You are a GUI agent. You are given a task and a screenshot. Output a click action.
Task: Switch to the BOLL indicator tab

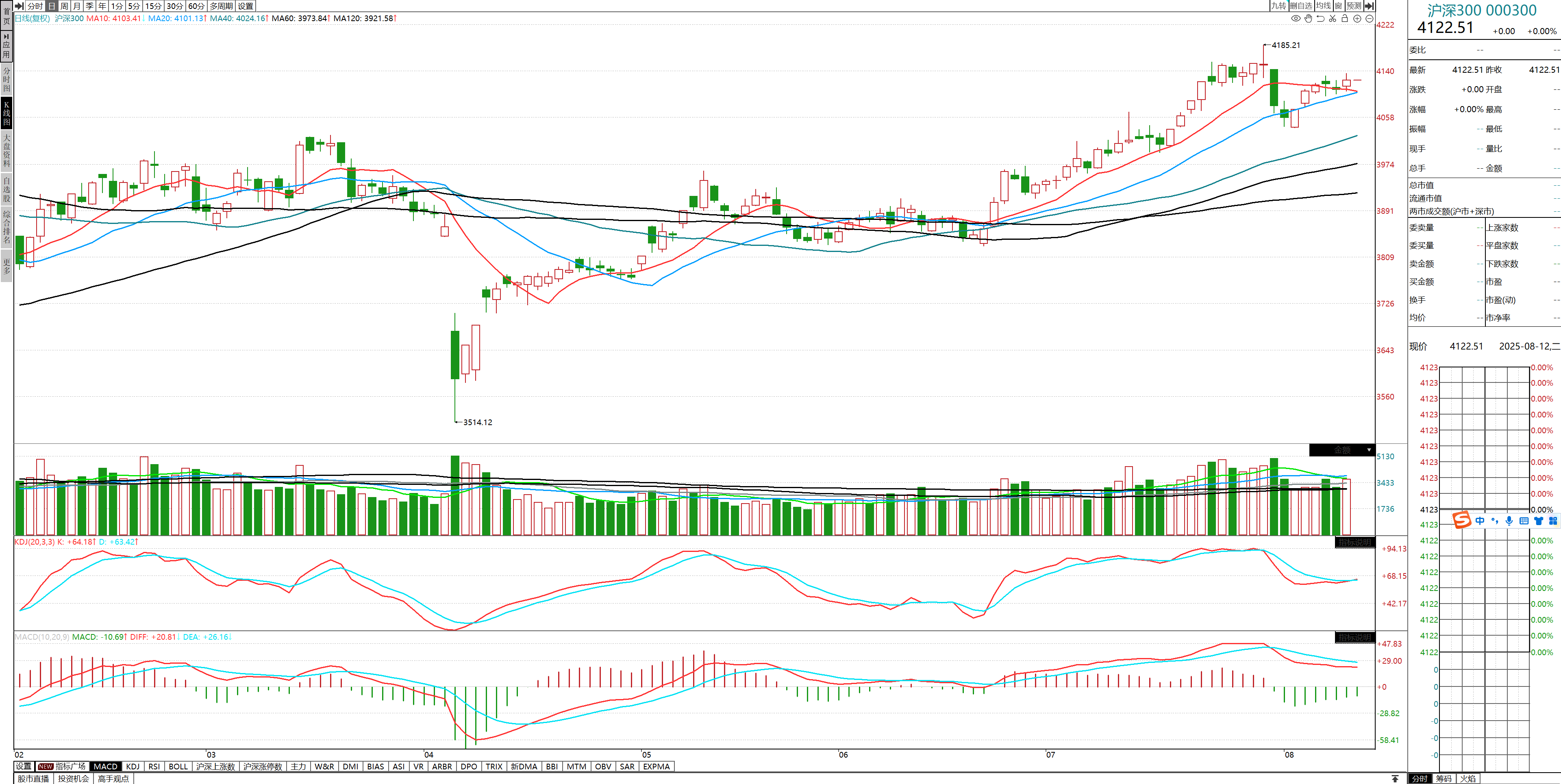(x=178, y=767)
